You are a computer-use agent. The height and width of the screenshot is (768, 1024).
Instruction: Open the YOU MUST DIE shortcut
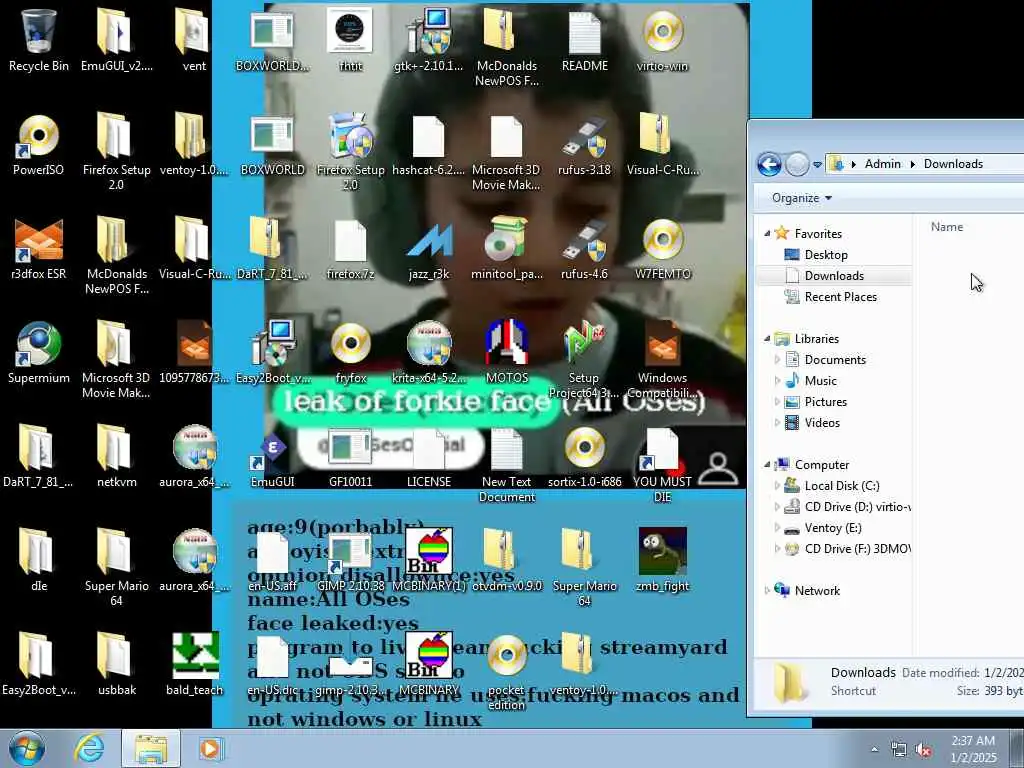(662, 464)
